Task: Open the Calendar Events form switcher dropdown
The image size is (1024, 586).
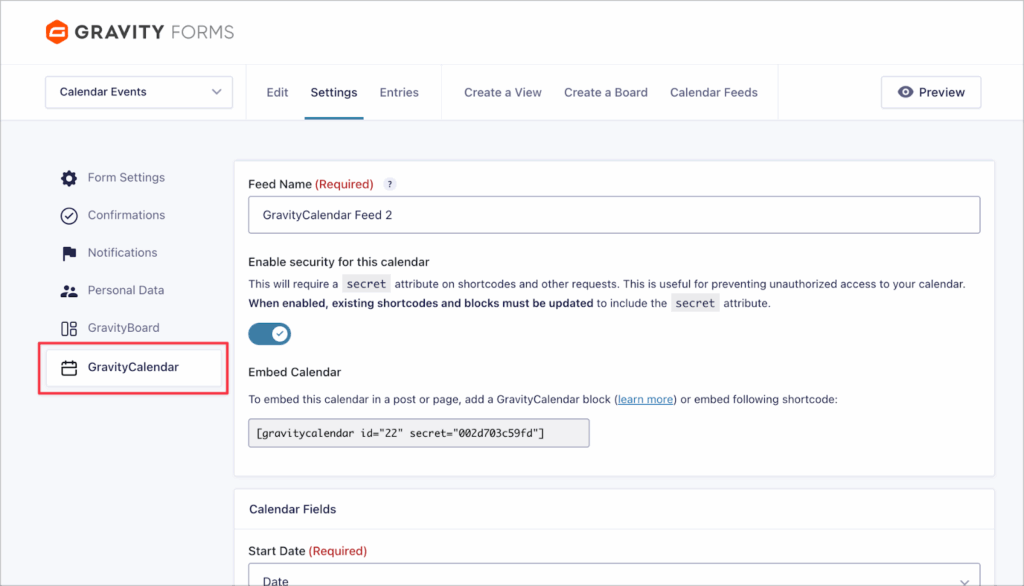Action: [x=138, y=92]
